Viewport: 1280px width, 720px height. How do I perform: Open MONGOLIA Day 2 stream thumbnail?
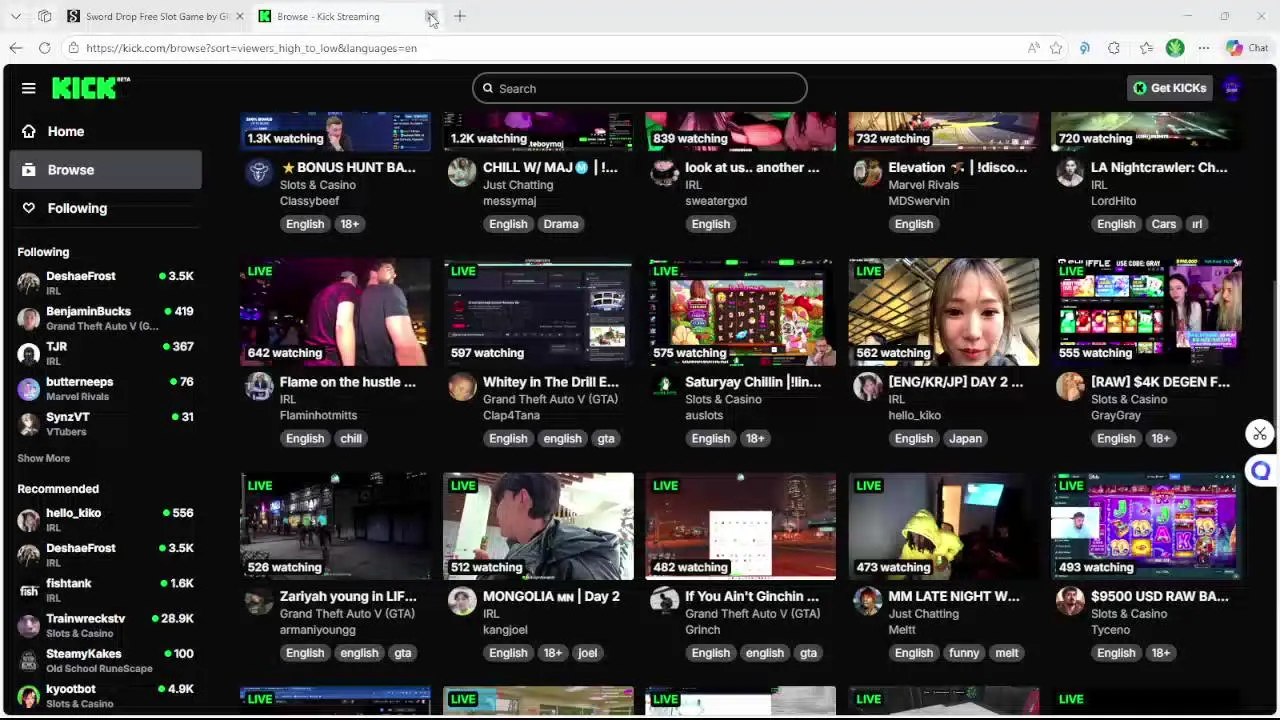point(538,526)
